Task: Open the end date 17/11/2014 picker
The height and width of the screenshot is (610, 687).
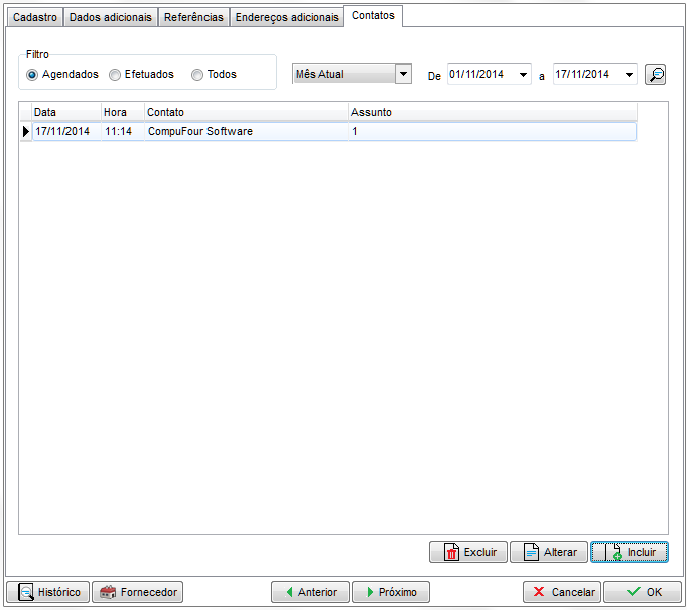Action: click(629, 75)
